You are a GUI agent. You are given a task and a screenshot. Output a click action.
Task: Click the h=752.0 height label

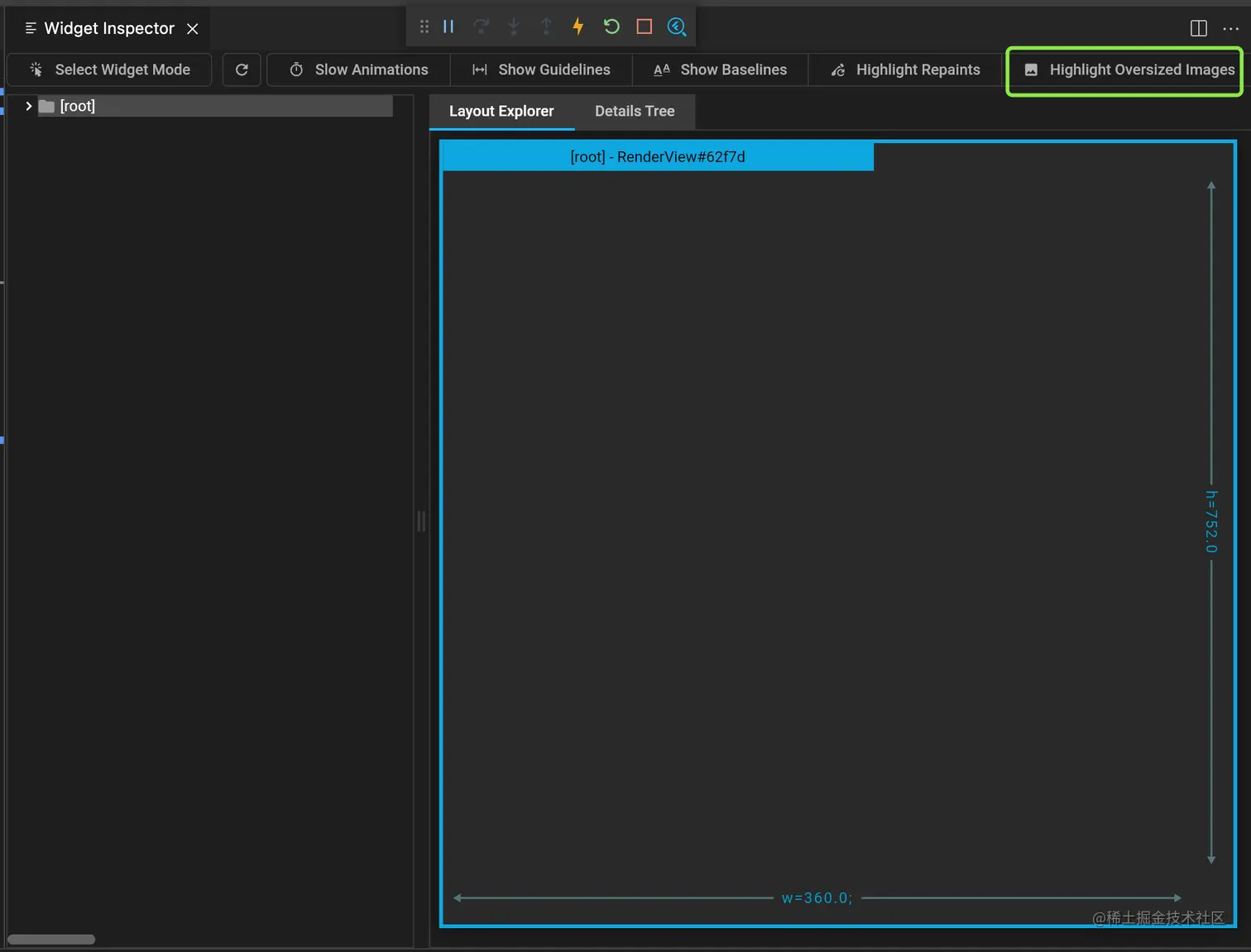click(1211, 522)
